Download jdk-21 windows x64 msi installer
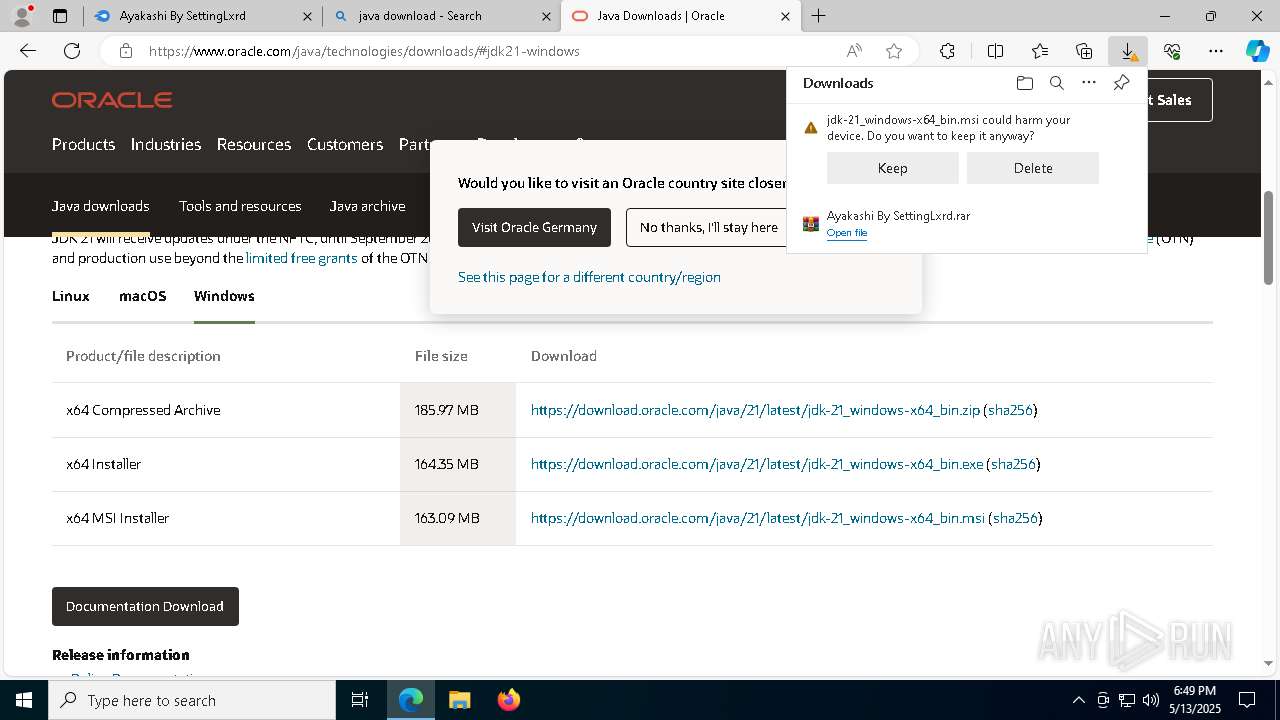1280x720 pixels. pos(758,518)
